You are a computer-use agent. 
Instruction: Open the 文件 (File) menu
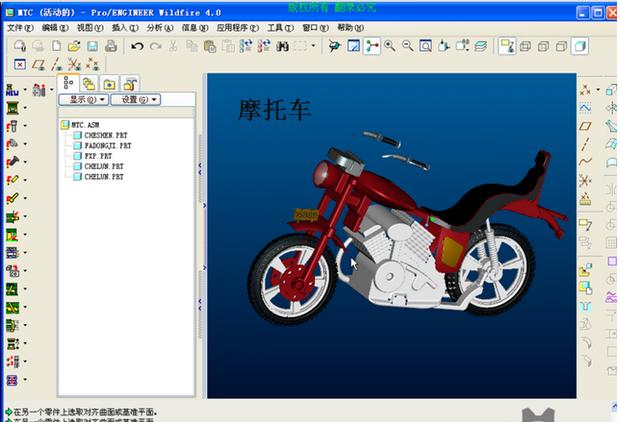click(20, 28)
